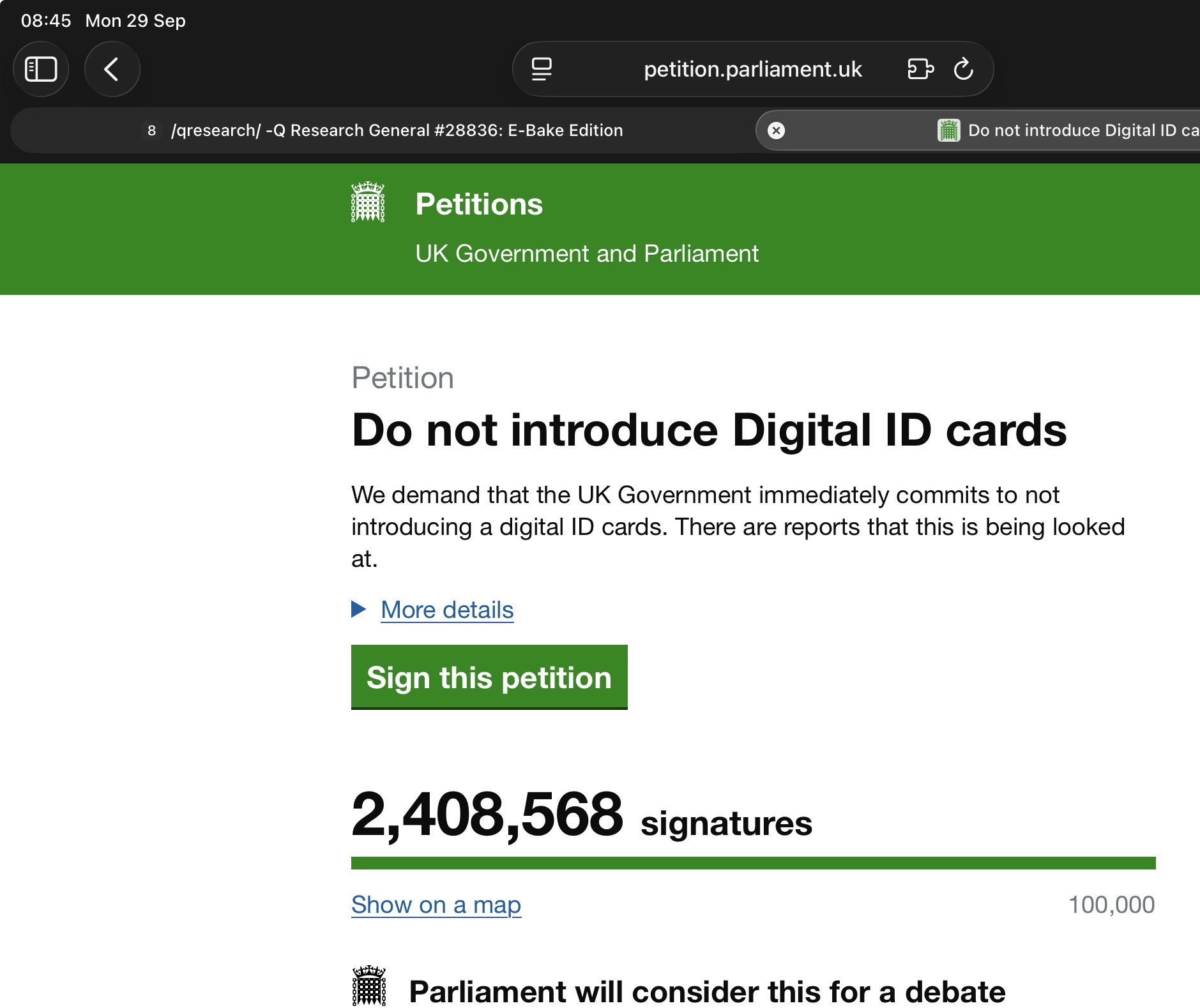Close the Digital ID petition tab
1200x1008 pixels.
776,130
